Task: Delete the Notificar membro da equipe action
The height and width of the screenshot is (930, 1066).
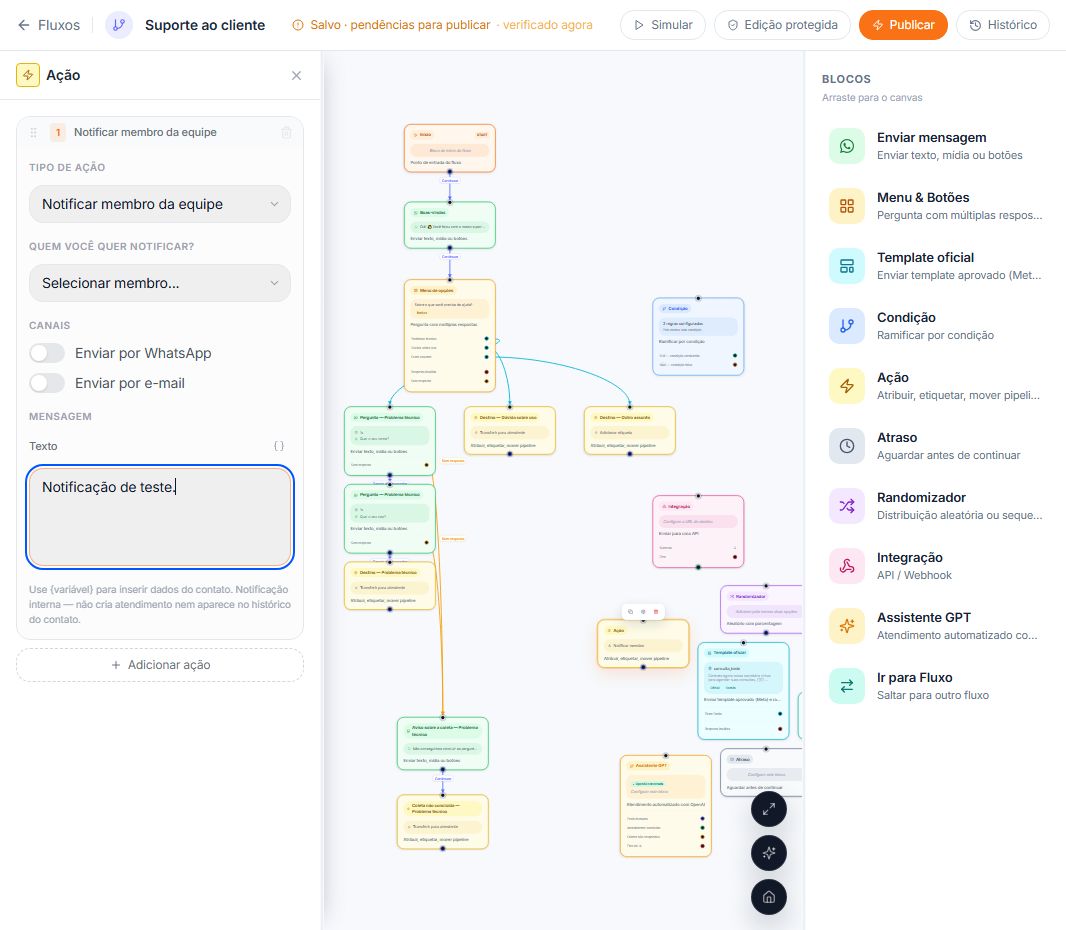Action: pyautogui.click(x=287, y=133)
